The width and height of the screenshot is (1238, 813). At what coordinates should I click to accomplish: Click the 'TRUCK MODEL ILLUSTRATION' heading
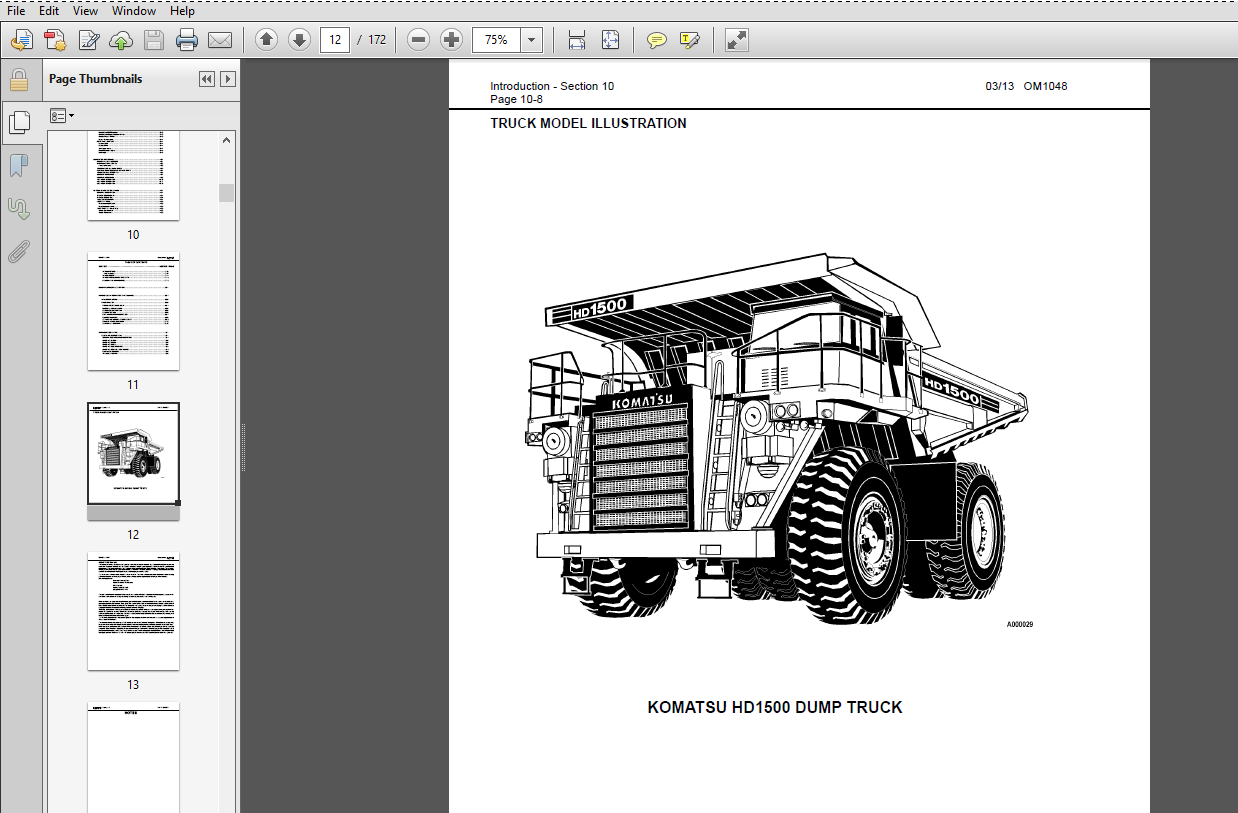(x=588, y=124)
